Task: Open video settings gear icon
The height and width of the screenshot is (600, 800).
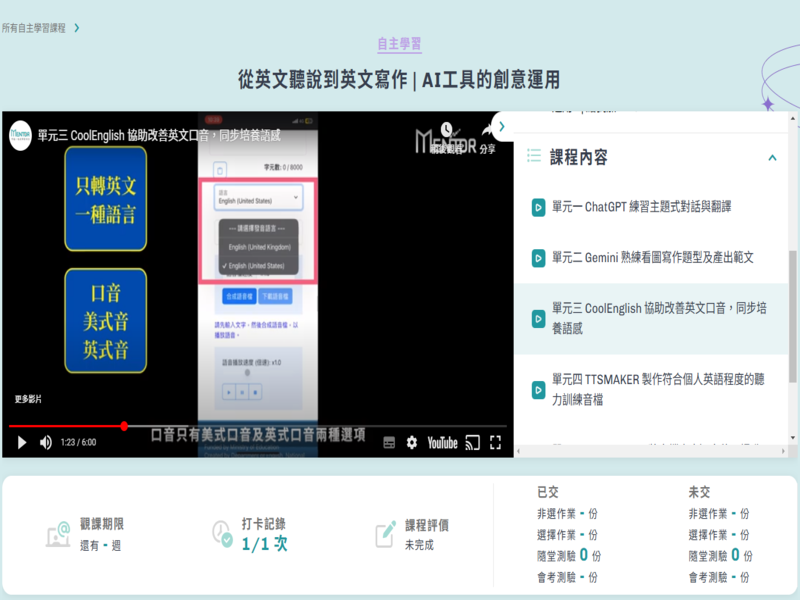Action: tap(412, 442)
